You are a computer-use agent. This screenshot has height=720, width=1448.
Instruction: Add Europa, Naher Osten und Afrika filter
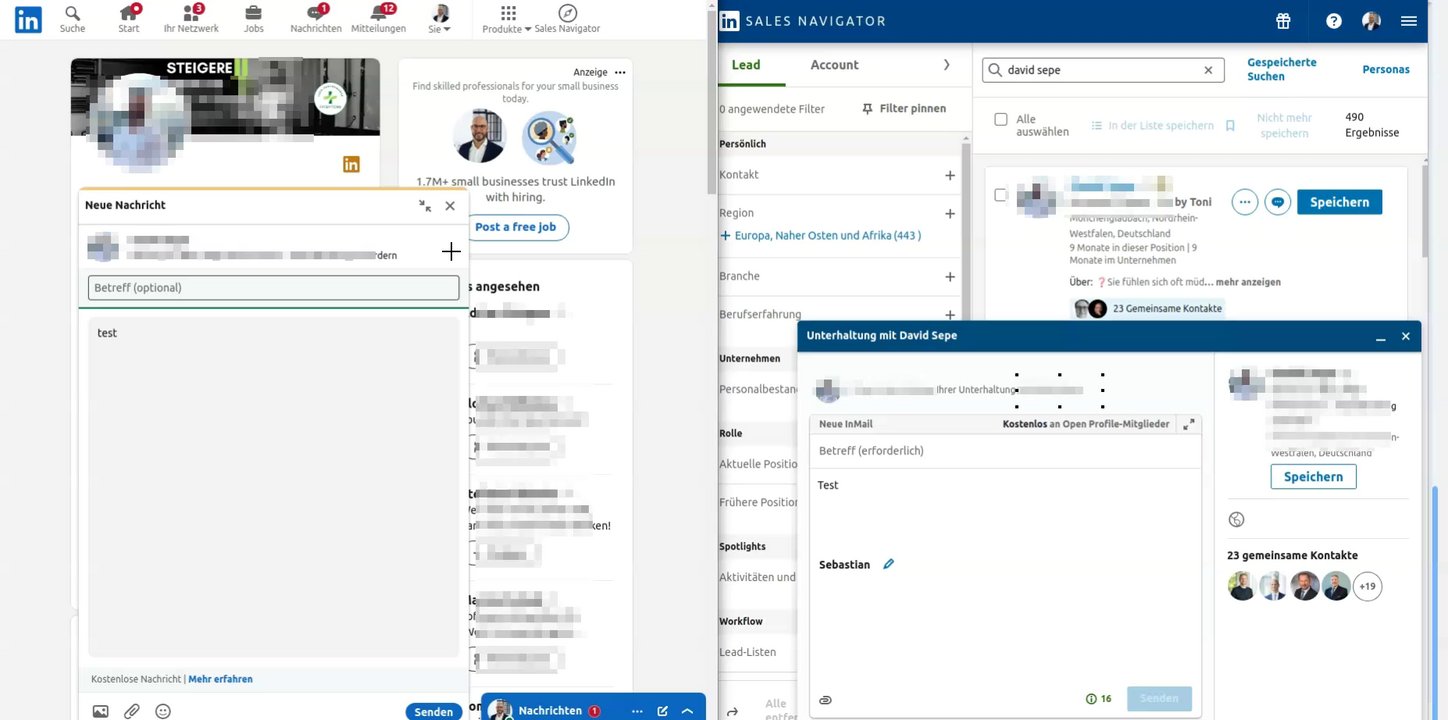[x=820, y=236]
